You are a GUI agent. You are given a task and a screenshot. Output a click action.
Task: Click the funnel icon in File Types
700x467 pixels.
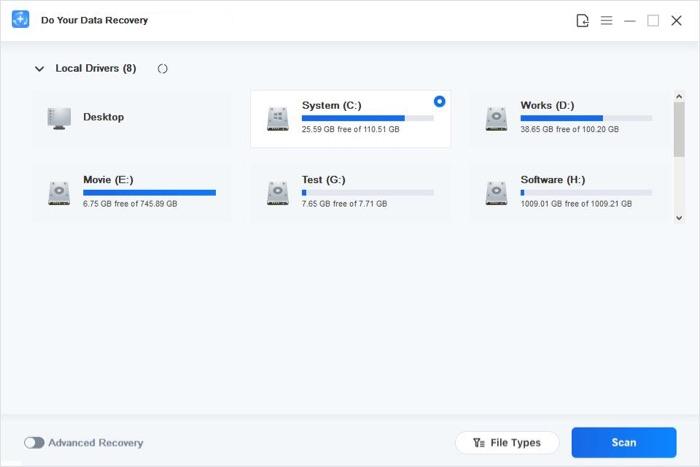(x=479, y=443)
